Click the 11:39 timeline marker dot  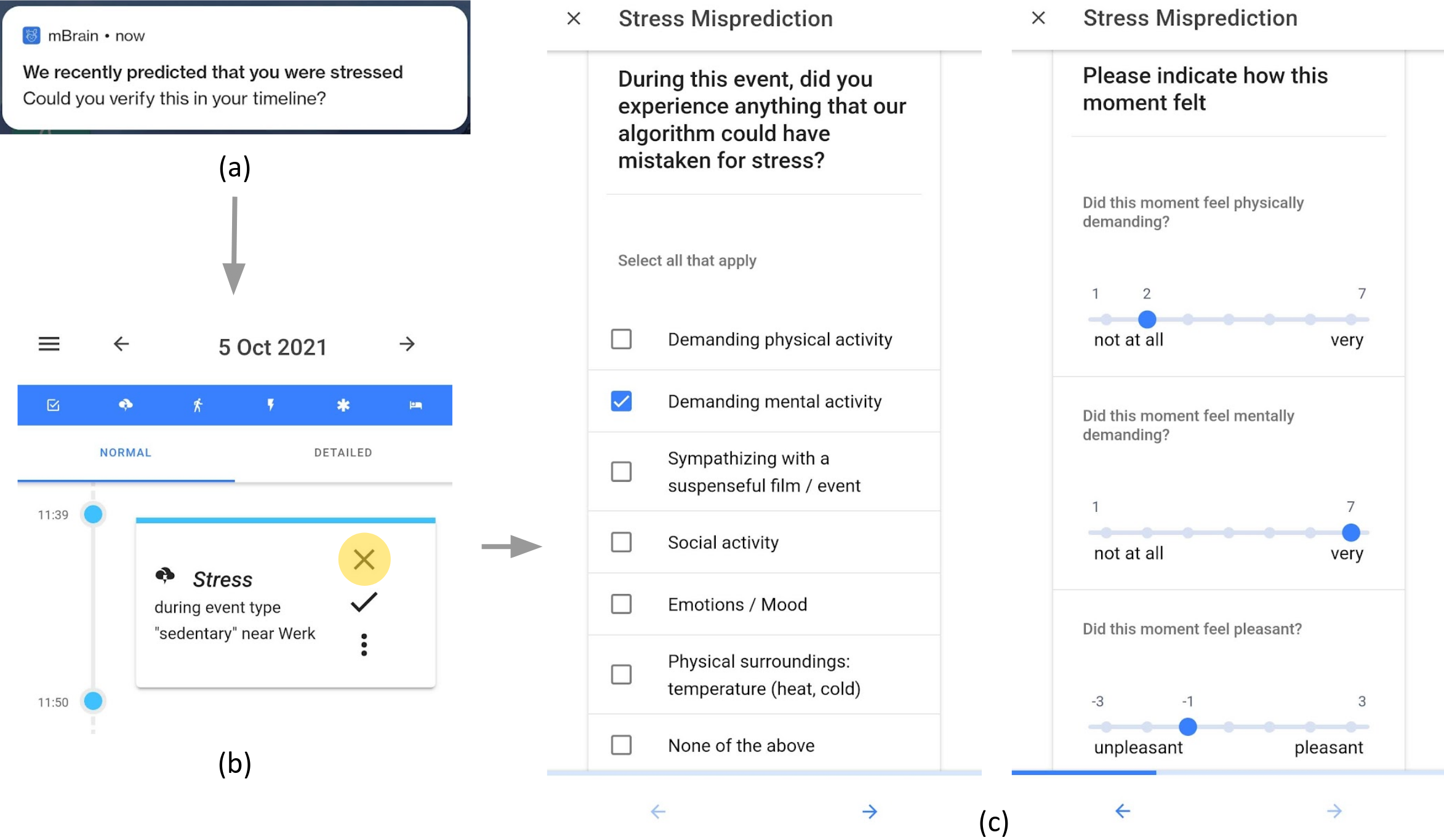click(93, 514)
